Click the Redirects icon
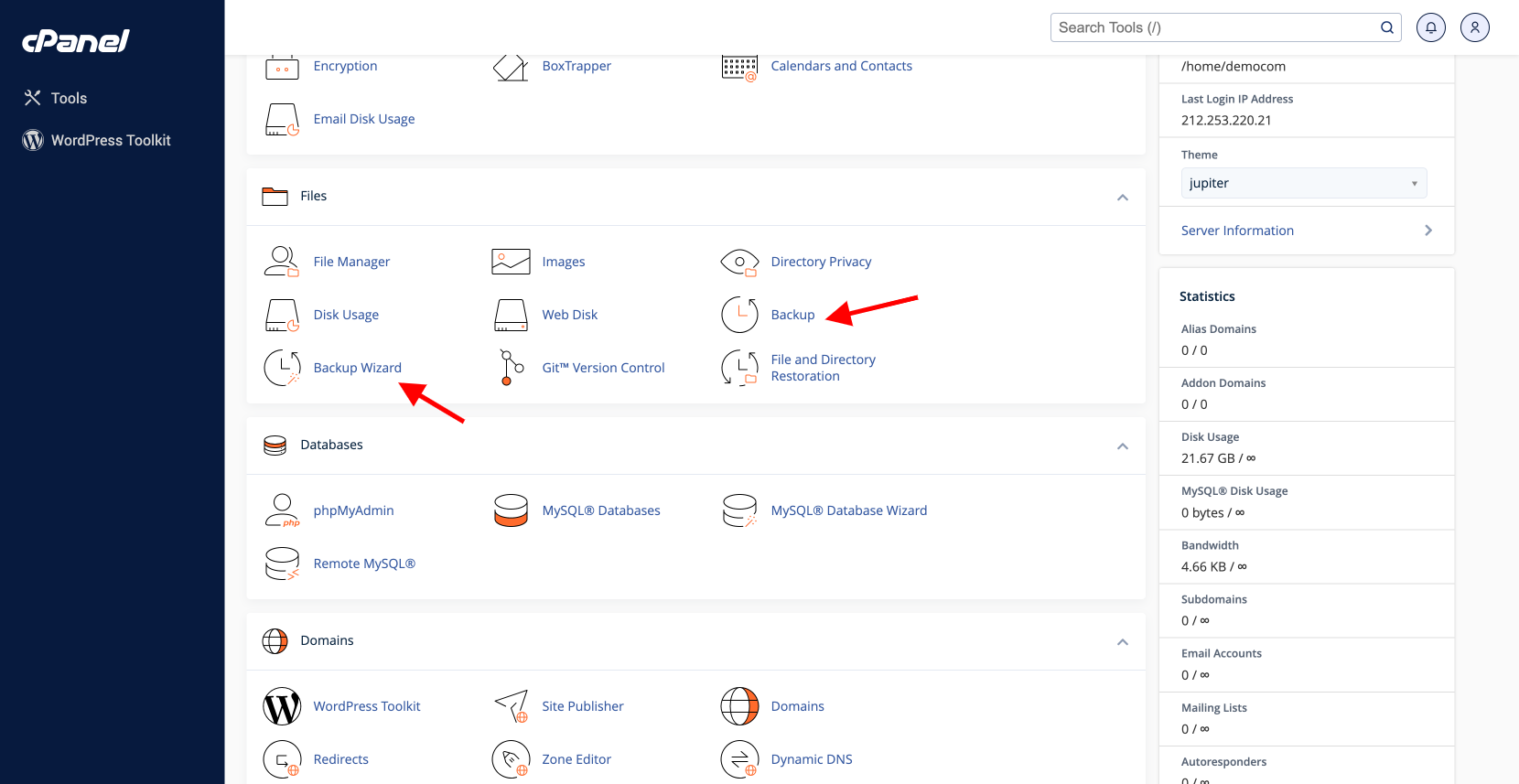The height and width of the screenshot is (784, 1519). (282, 759)
